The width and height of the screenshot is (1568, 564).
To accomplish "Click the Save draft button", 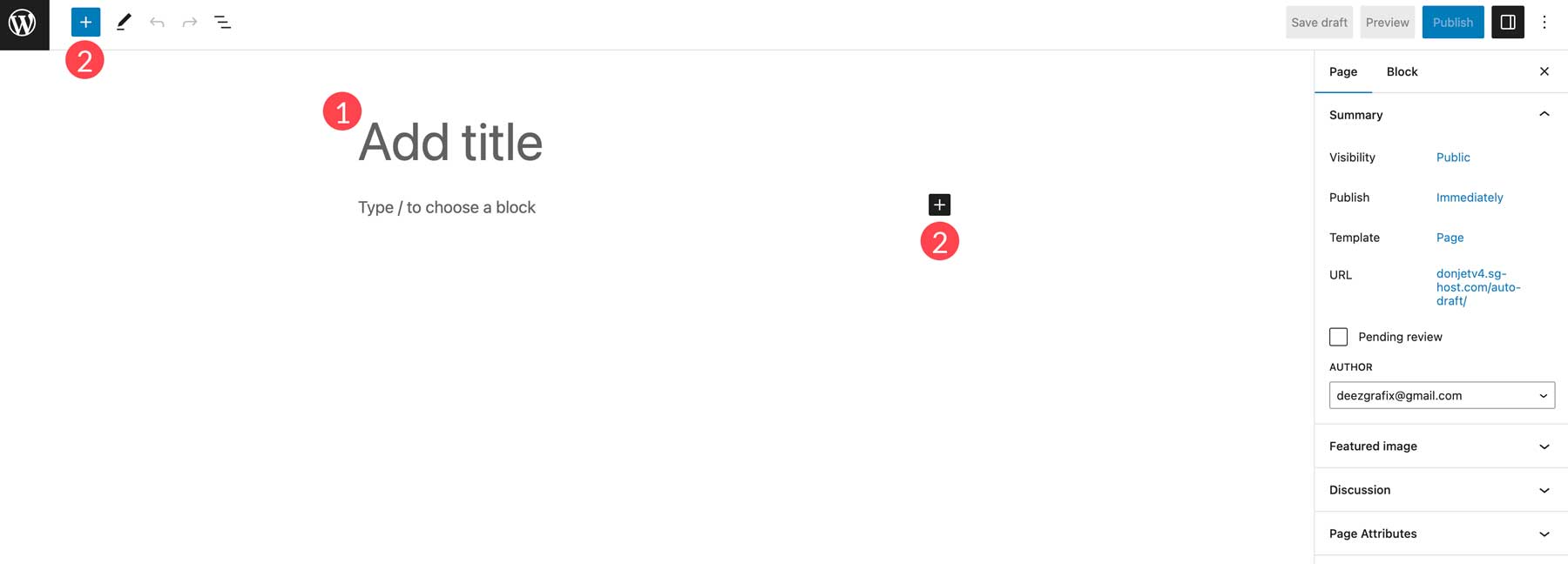I will click(x=1319, y=23).
